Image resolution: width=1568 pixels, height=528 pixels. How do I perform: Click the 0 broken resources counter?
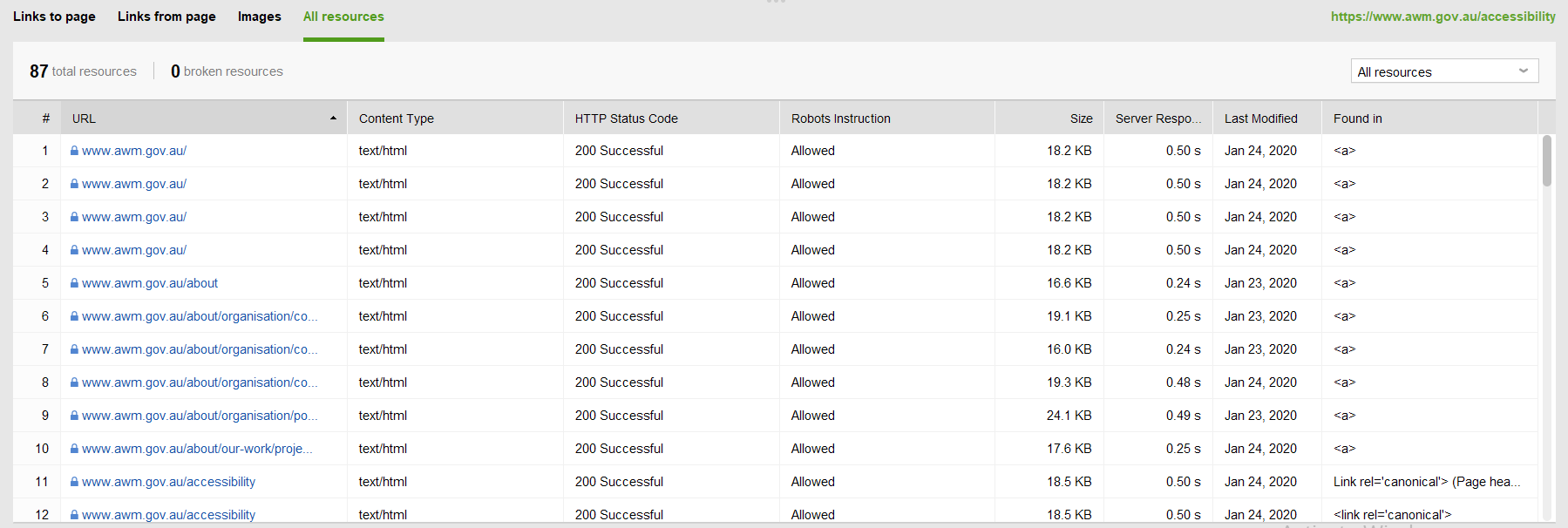pyautogui.click(x=227, y=71)
